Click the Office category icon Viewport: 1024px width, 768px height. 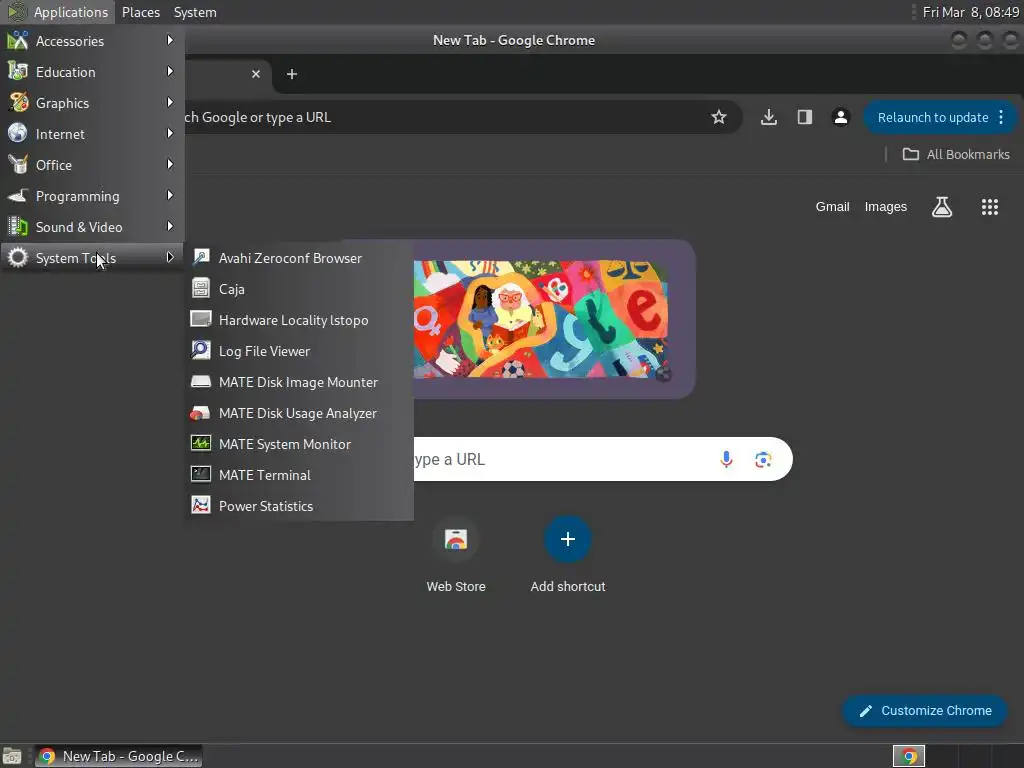pyautogui.click(x=18, y=165)
